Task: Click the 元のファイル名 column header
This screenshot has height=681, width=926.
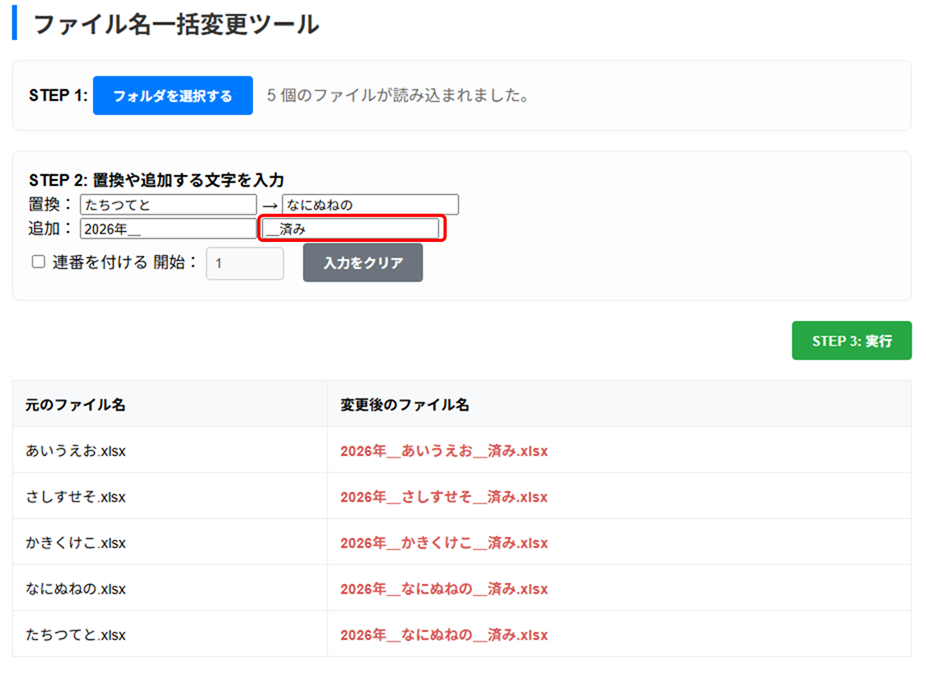Action: [x=76, y=405]
